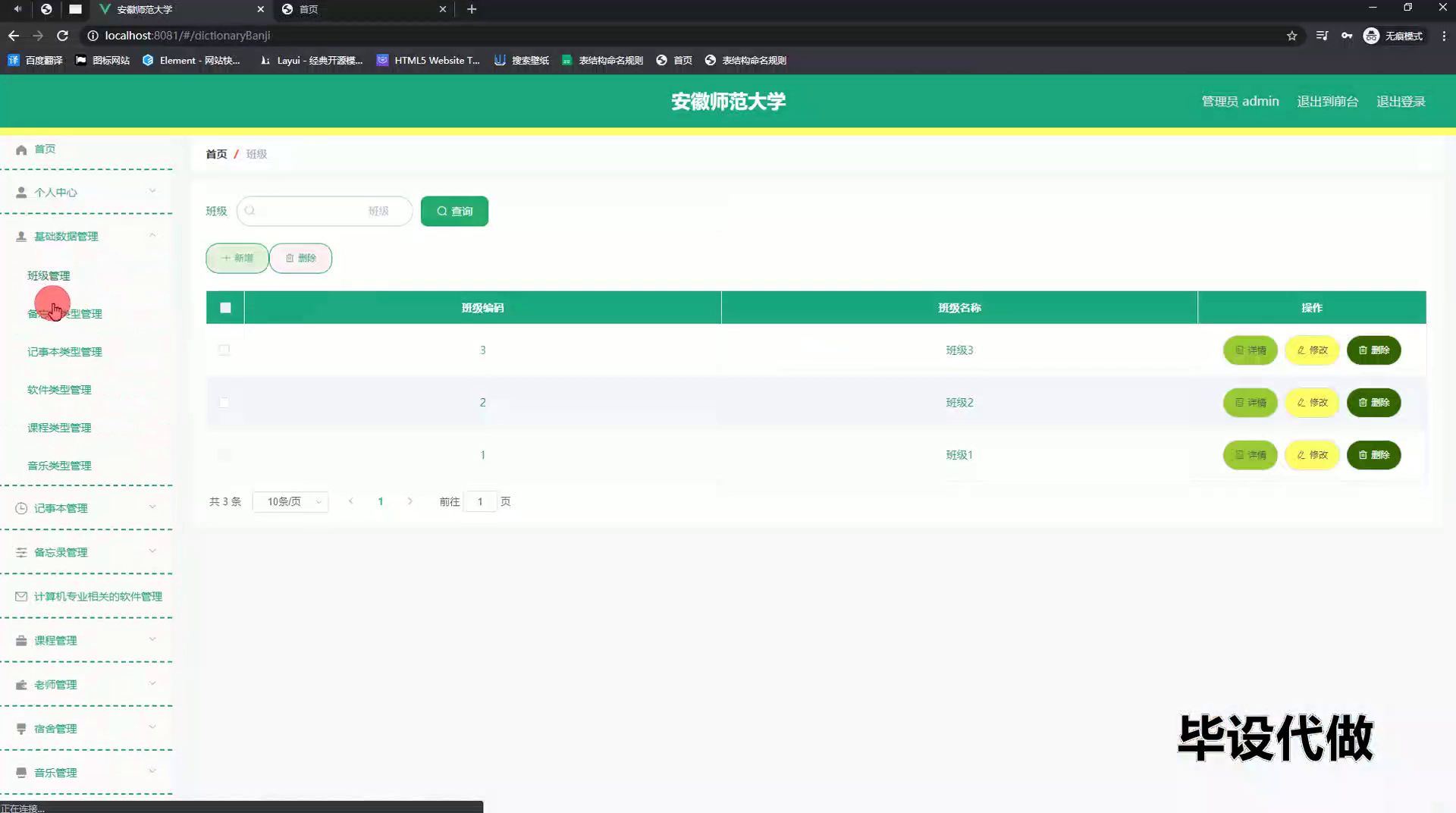Screen dimensions: 1456x813
Task: Click the browser back arrow
Action: pos(14,36)
